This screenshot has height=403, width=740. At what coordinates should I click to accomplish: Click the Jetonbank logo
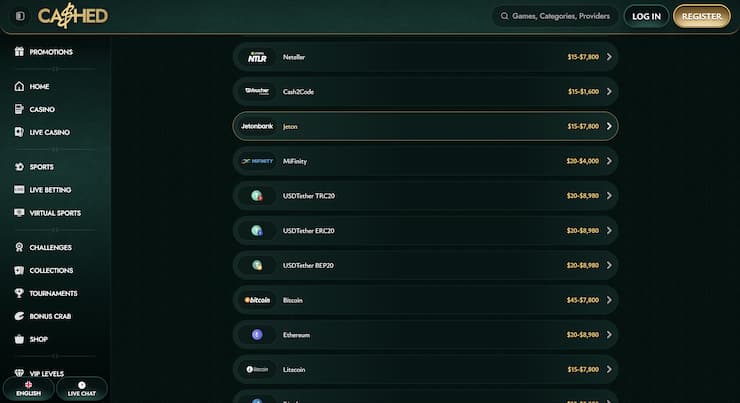coord(257,126)
